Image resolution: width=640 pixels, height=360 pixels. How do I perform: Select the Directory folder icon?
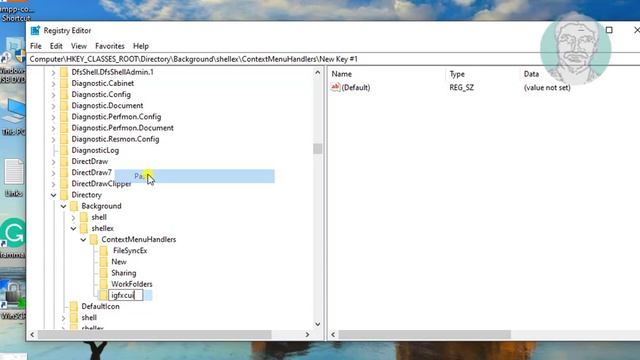click(64, 195)
